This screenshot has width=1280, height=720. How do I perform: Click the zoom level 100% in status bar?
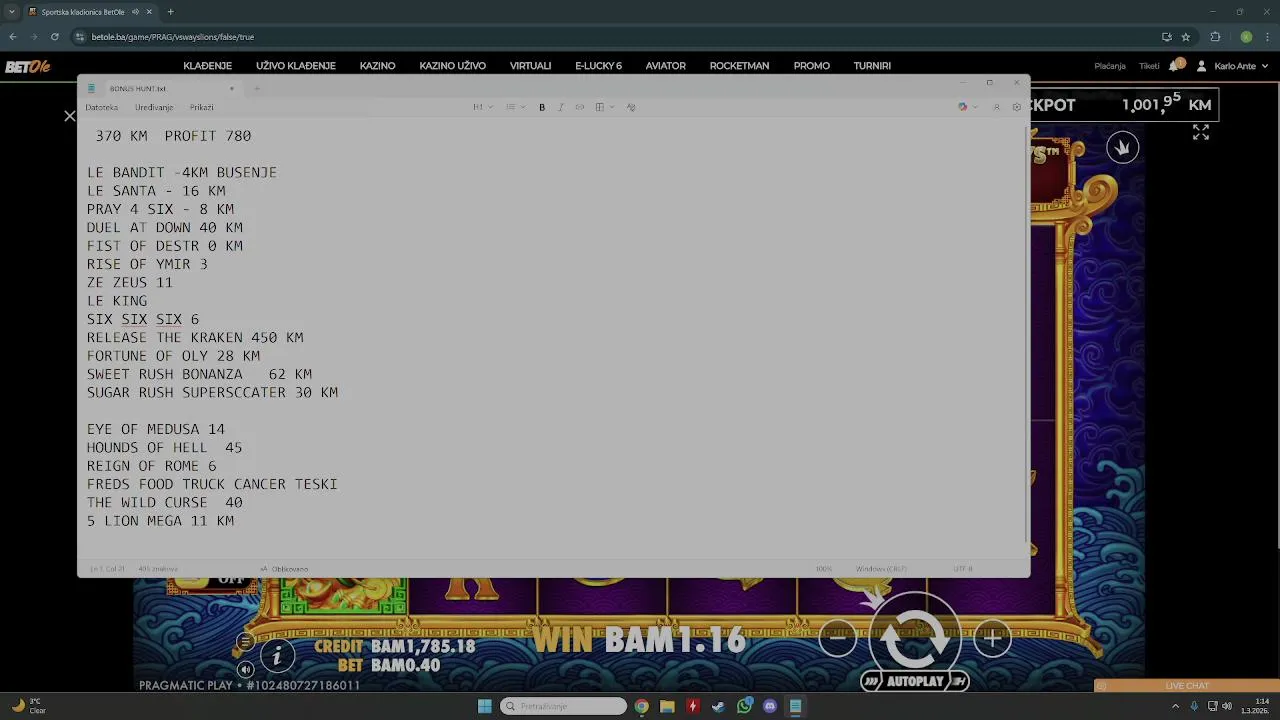pos(823,569)
